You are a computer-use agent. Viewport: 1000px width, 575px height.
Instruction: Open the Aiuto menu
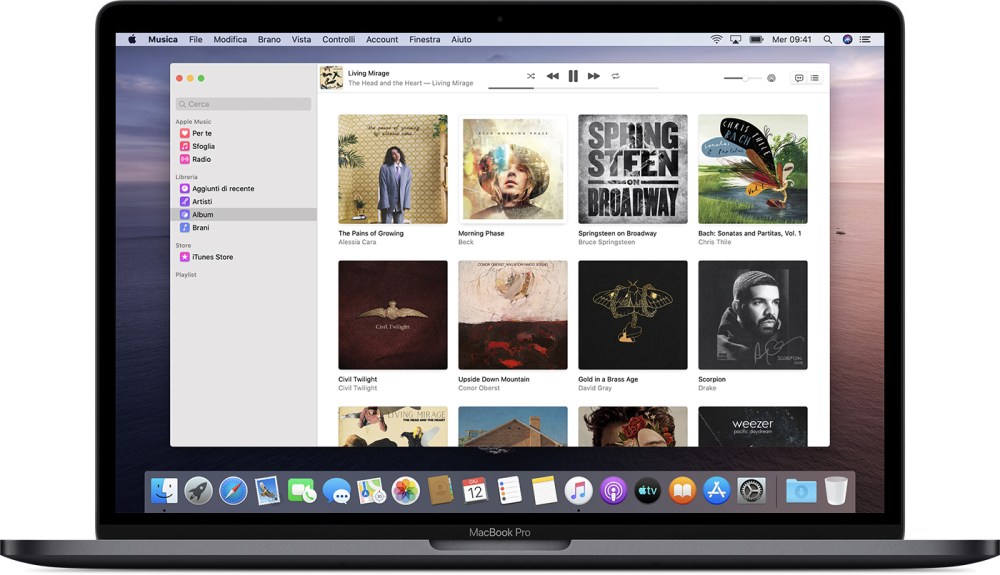[x=461, y=40]
